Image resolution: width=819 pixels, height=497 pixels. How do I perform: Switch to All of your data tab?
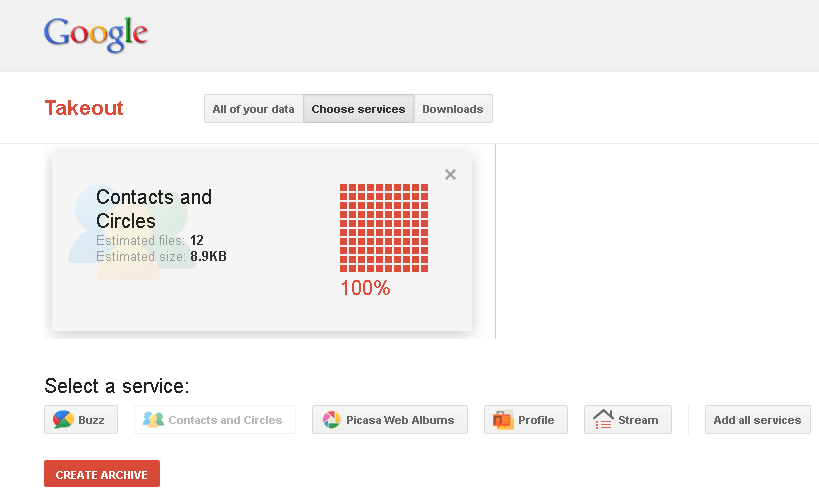click(253, 109)
